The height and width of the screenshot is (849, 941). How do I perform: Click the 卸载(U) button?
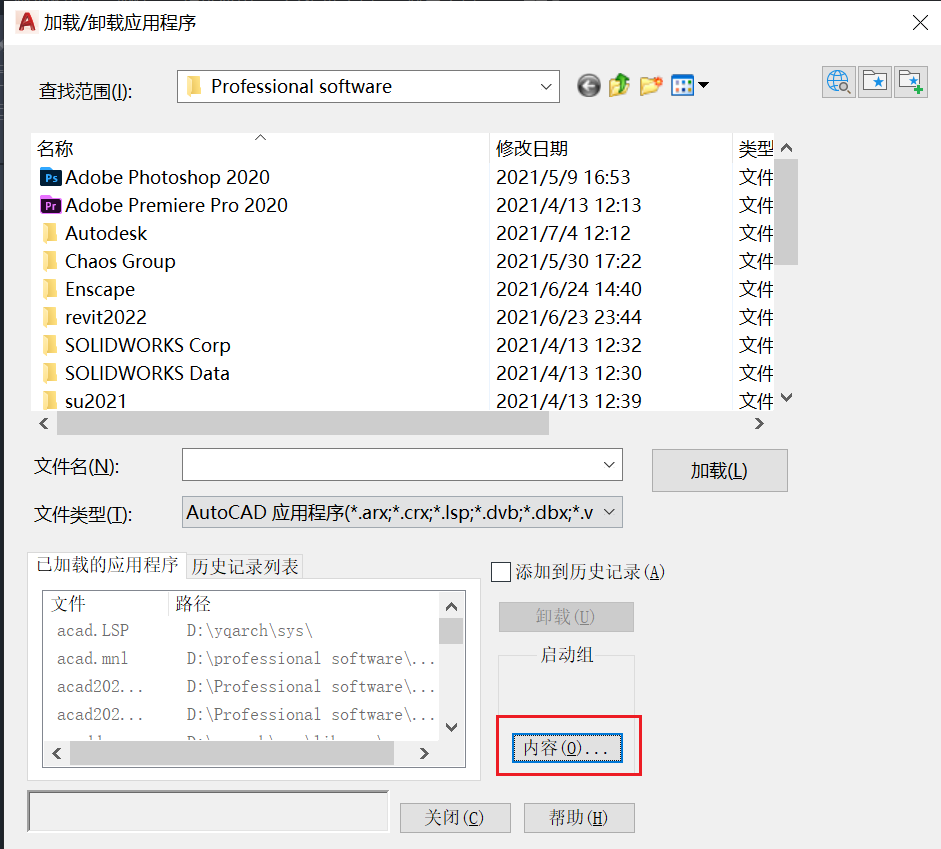click(566, 617)
